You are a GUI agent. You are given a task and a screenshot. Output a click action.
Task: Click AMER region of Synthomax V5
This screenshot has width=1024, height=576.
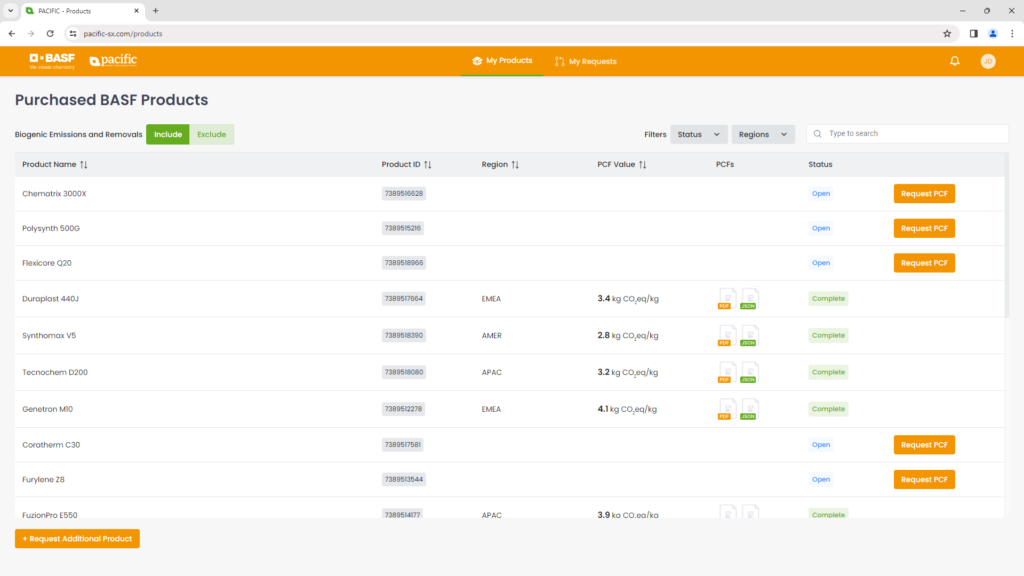pyautogui.click(x=492, y=336)
